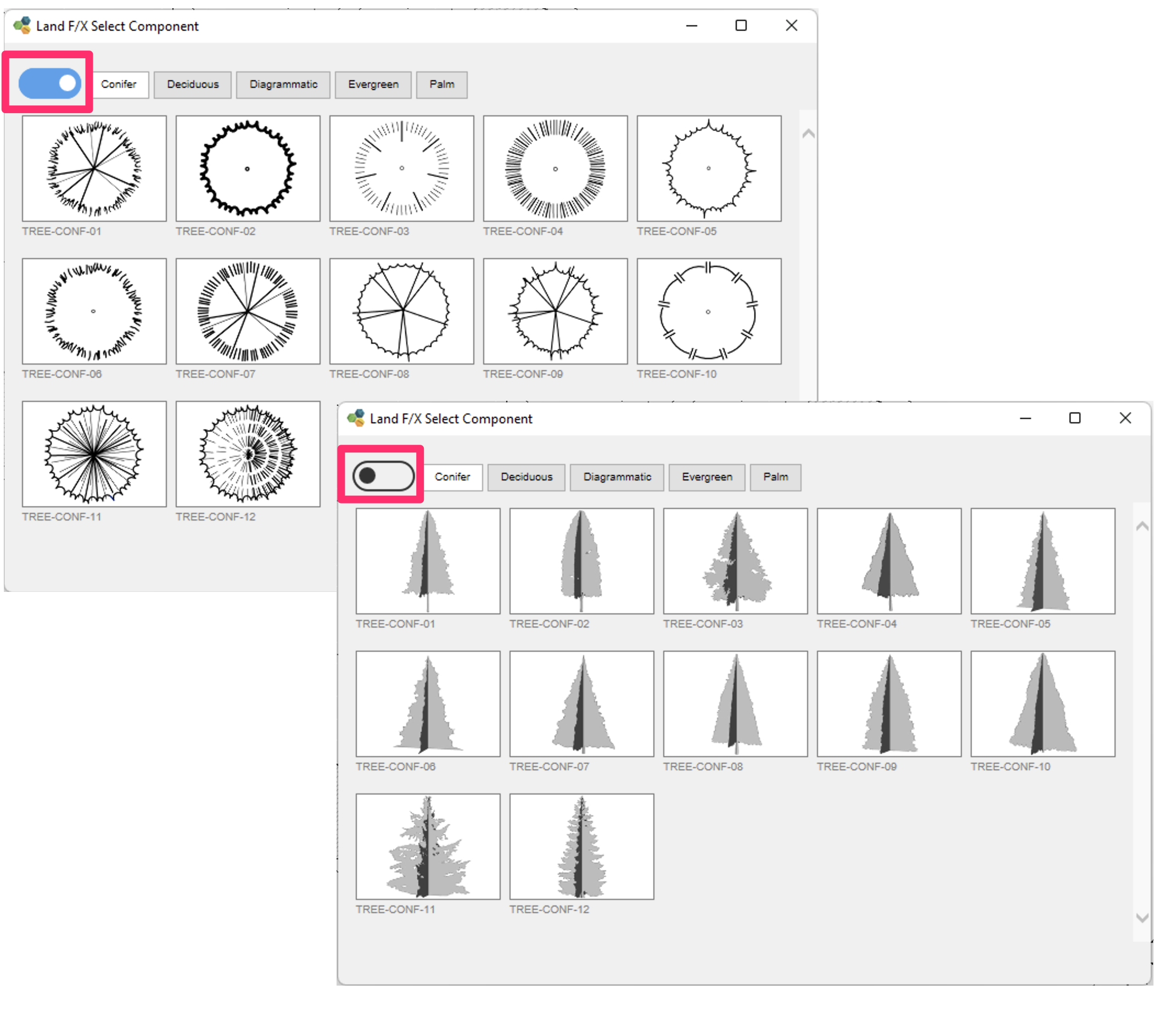The image size is (1176, 1018).
Task: Pick plan symbol TREE-CONF-06 in back window
Action: click(x=94, y=311)
